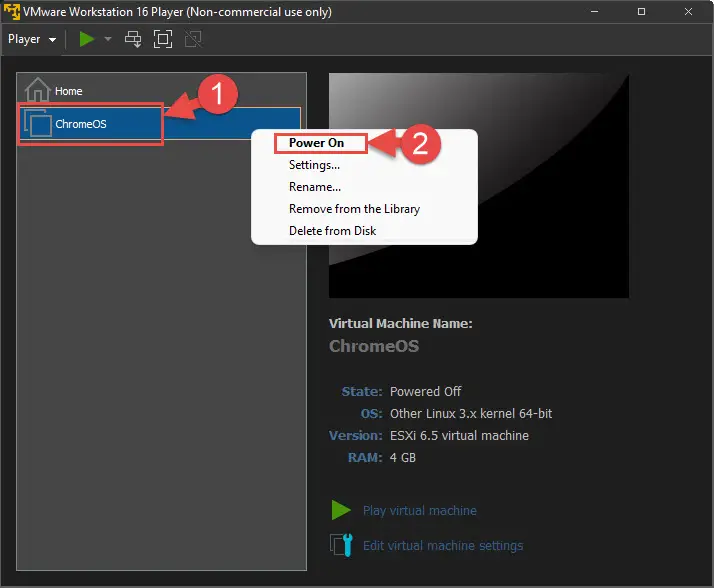Screen dimensions: 714x588
Task: Click the Play virtual machine link
Action: click(420, 511)
